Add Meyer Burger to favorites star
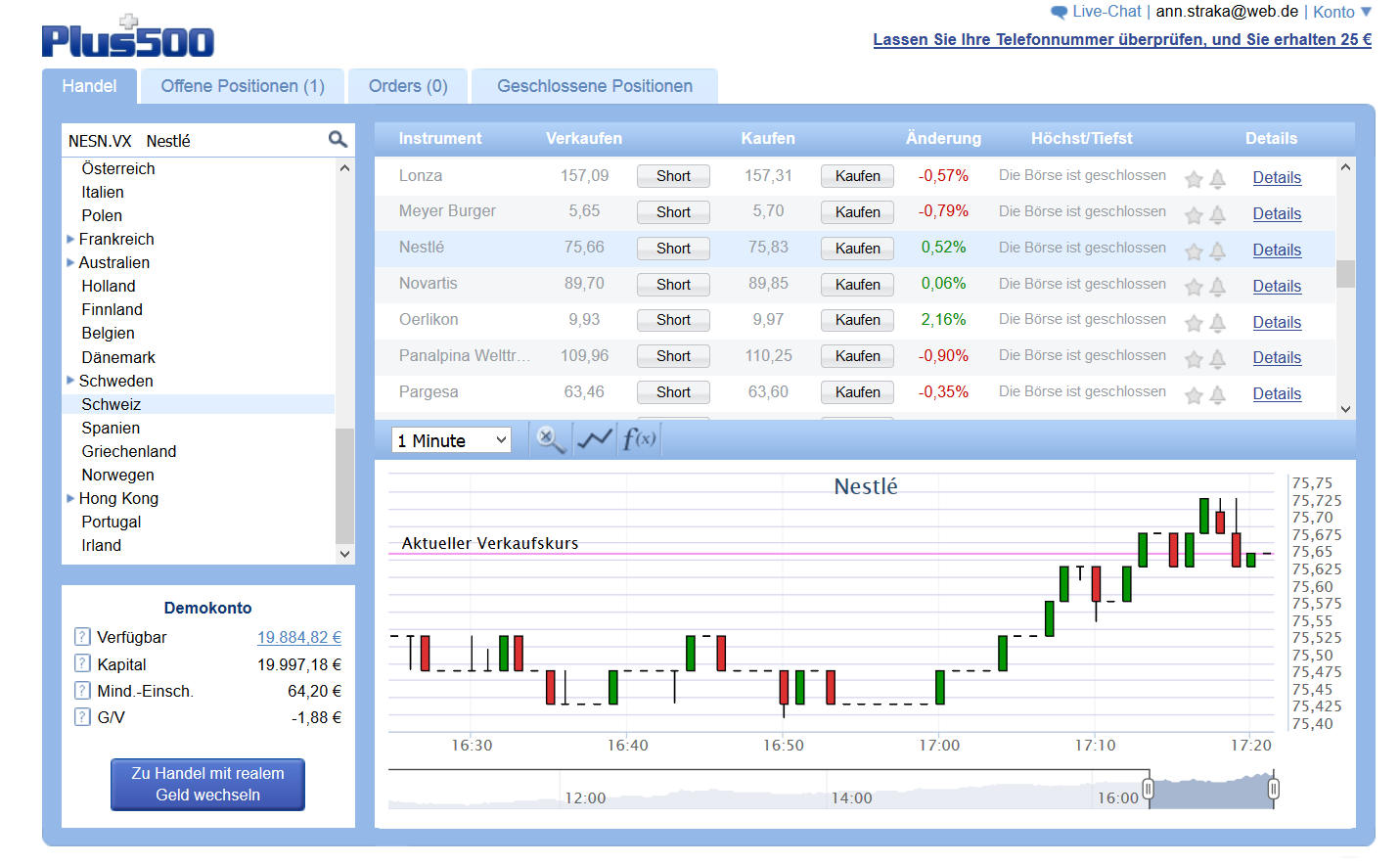The image size is (1400, 864). click(x=1194, y=215)
